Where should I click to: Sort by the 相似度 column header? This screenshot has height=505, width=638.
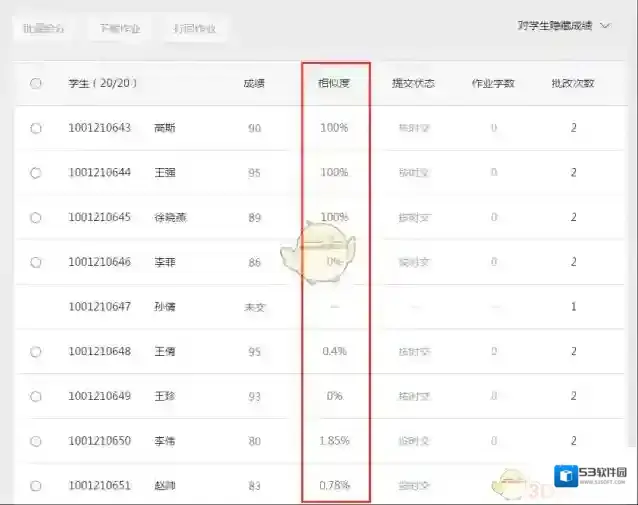[334, 83]
